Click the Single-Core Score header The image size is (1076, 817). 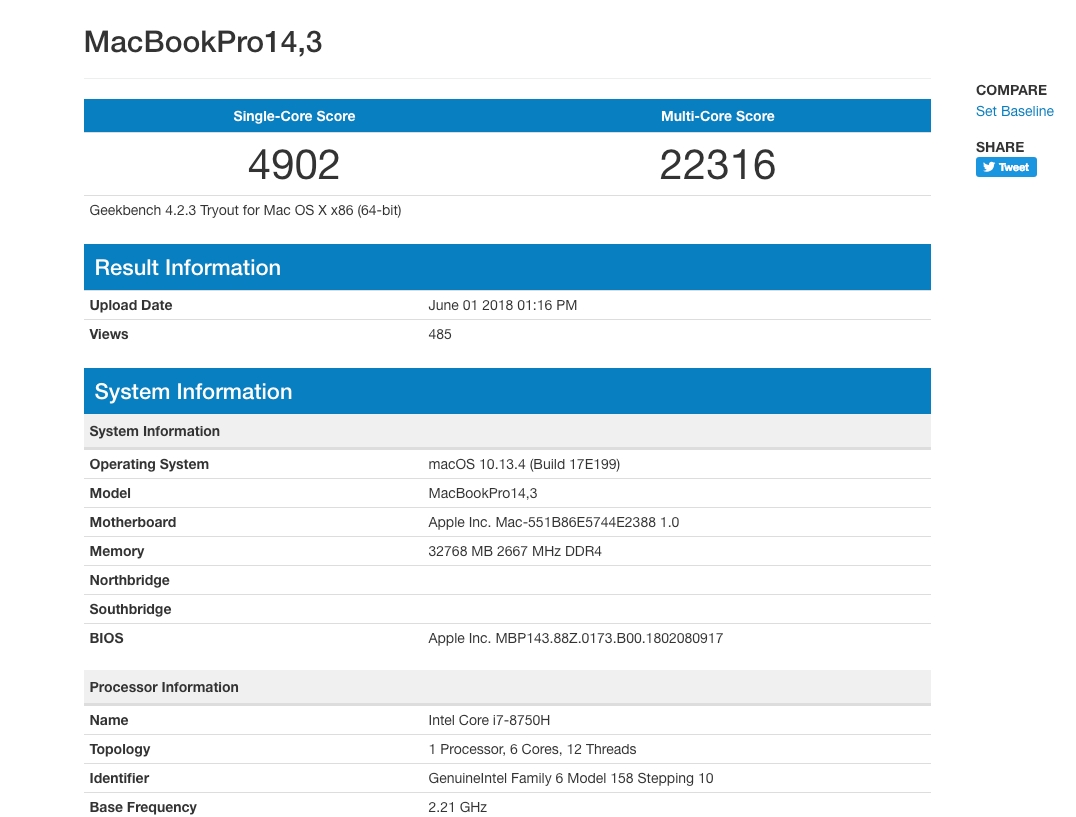294,116
